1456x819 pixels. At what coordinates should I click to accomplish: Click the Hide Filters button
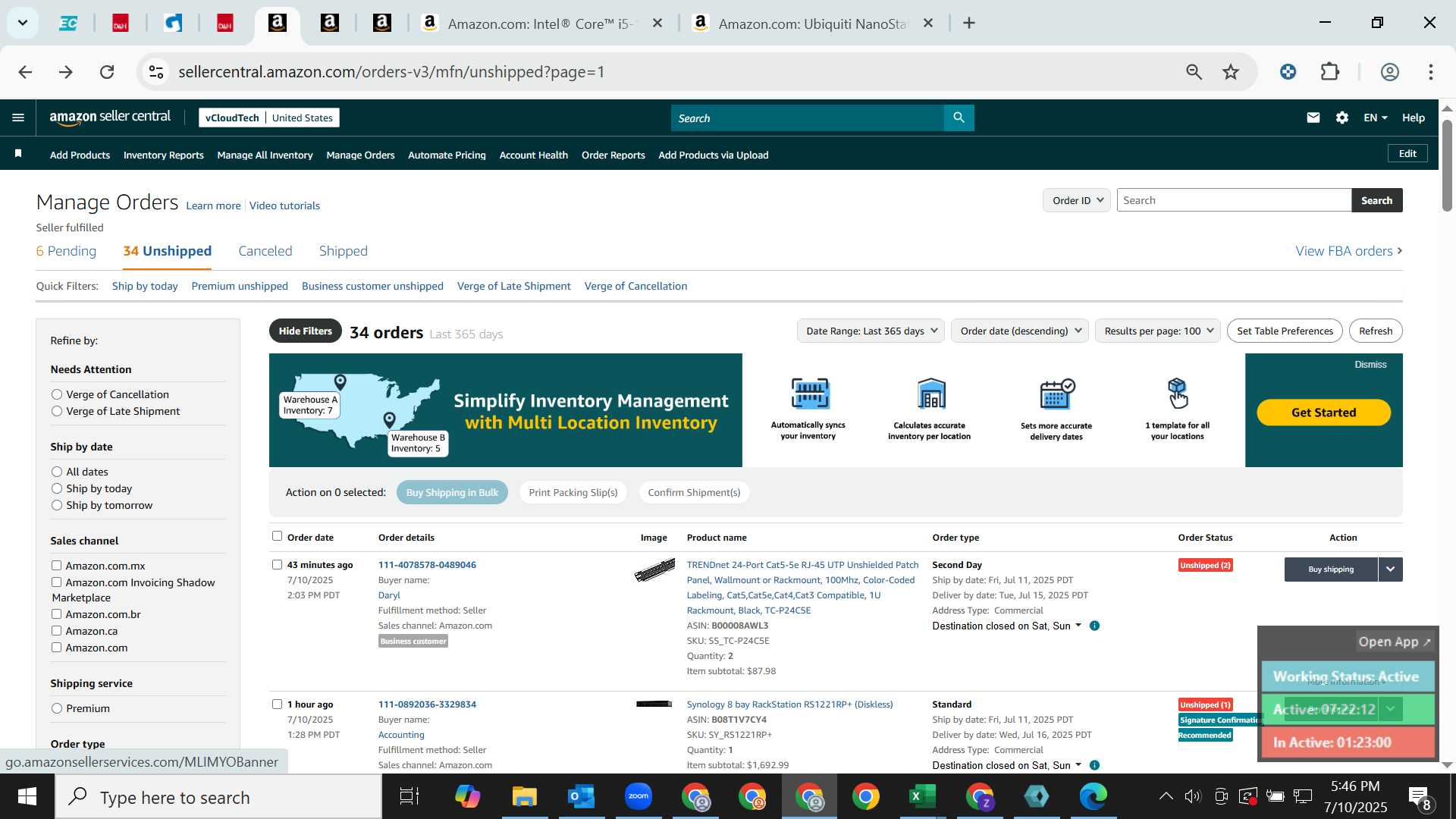tap(305, 331)
